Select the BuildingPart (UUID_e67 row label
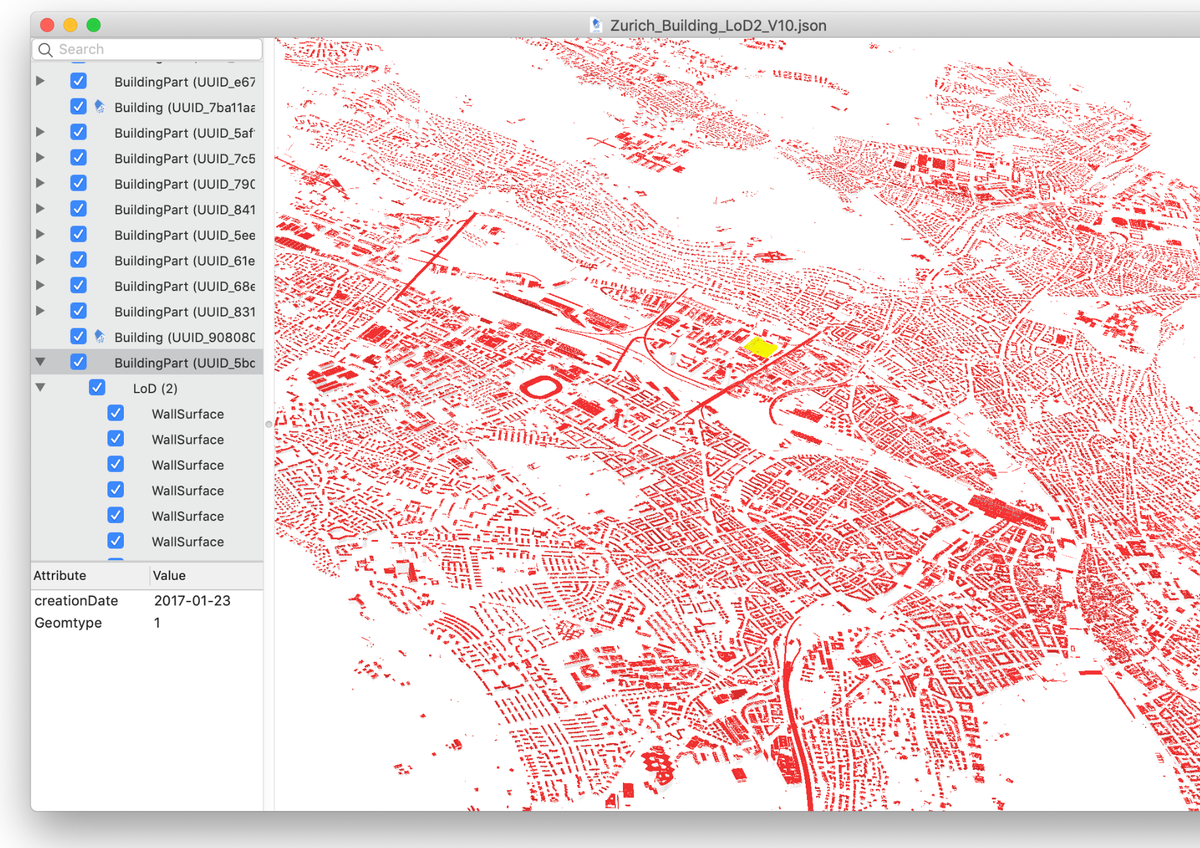This screenshot has width=1200, height=848. 185,82
